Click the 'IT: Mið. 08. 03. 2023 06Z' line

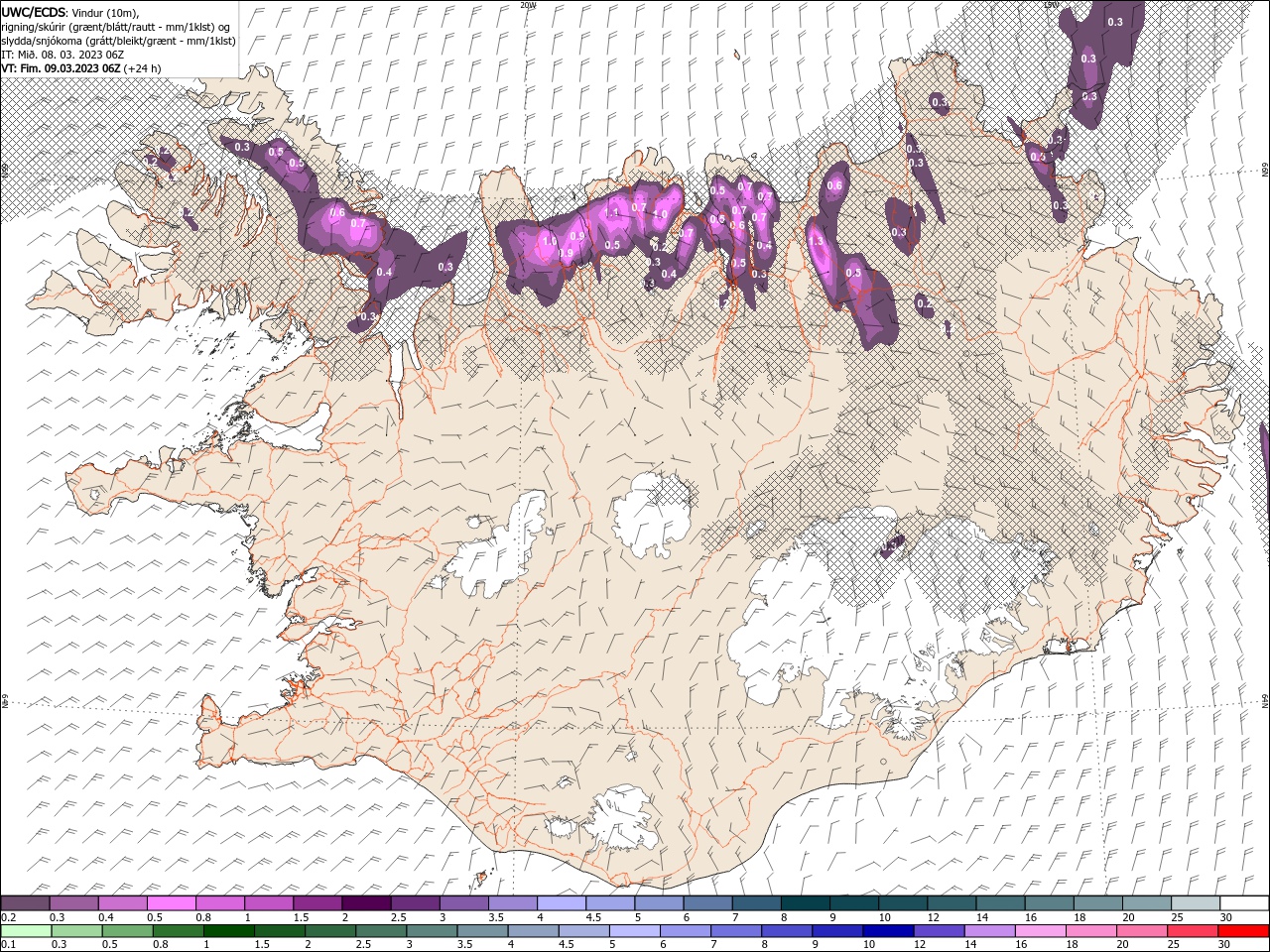63,55
